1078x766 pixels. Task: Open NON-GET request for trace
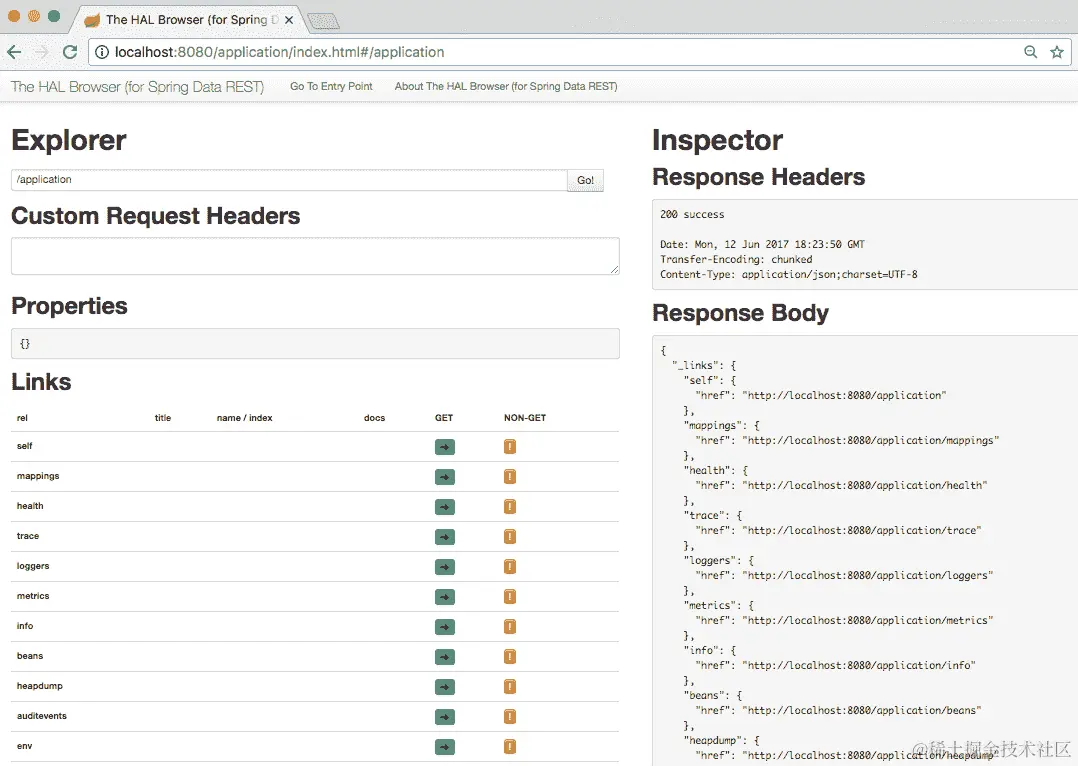pos(510,536)
